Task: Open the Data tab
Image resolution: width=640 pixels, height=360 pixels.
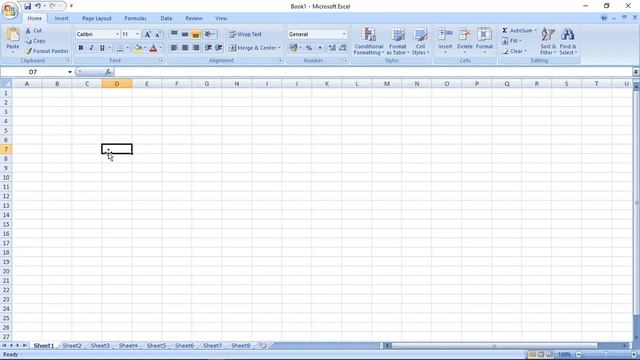Action: point(166,18)
